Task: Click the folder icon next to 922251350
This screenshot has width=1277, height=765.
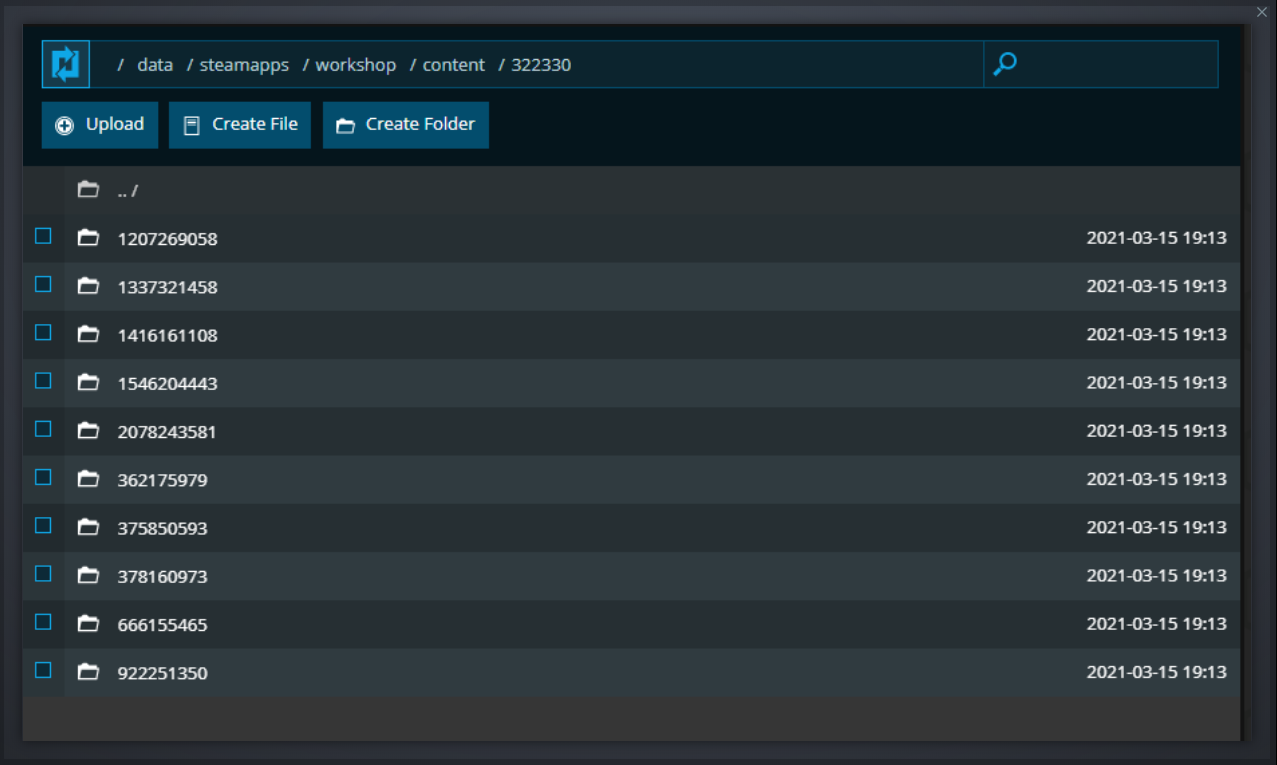Action: tap(89, 672)
